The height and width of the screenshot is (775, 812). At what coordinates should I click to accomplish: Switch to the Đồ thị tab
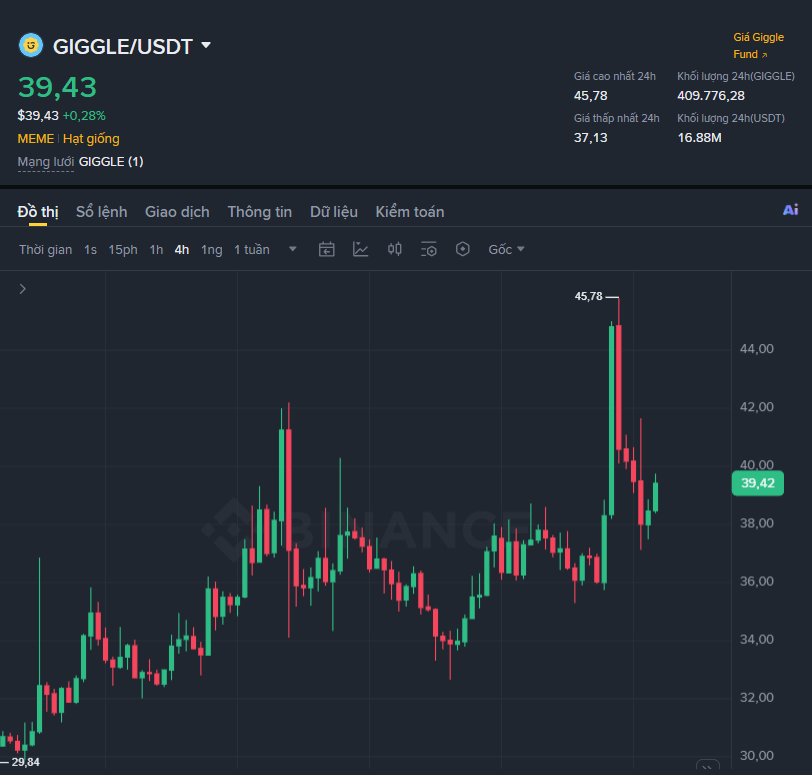coord(38,212)
